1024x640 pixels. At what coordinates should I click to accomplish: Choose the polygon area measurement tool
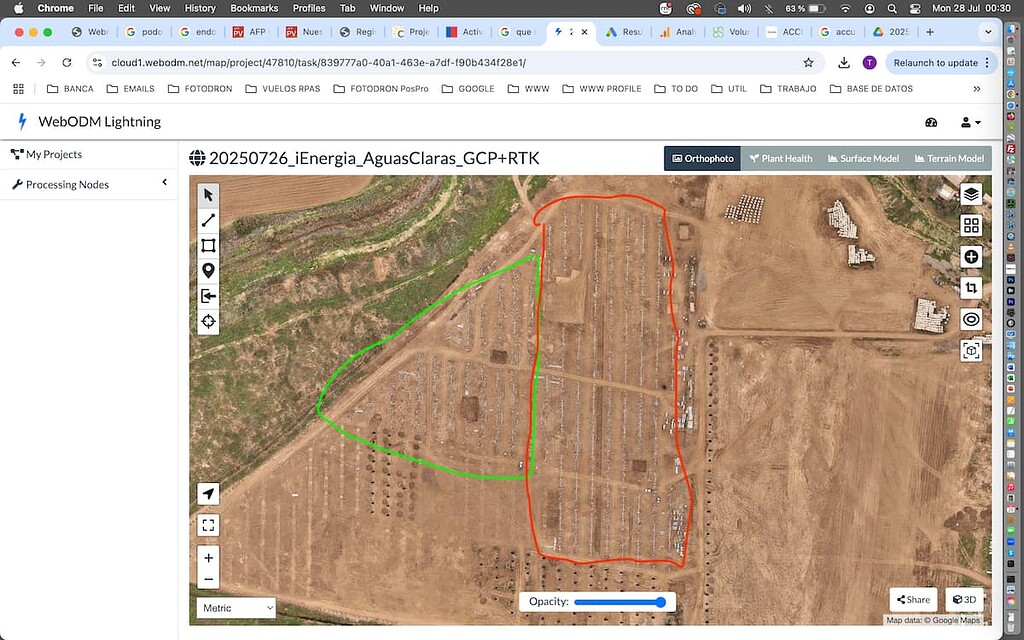[x=208, y=245]
